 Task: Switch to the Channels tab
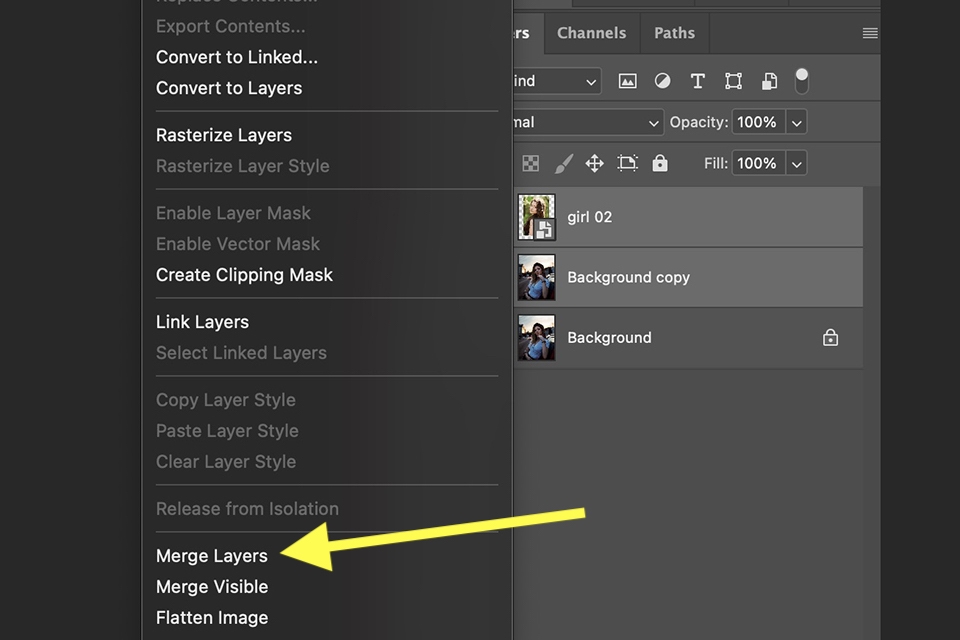591,32
